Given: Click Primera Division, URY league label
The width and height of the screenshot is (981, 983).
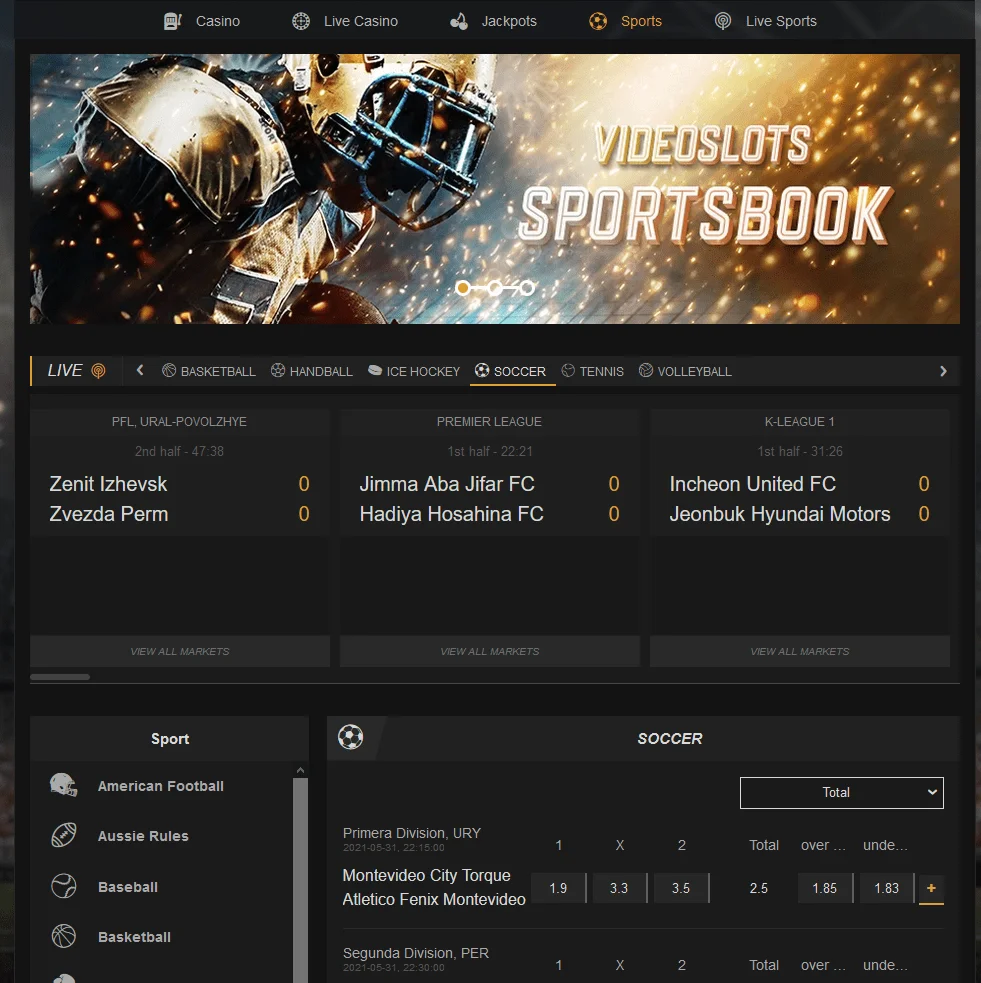Looking at the screenshot, I should [411, 833].
